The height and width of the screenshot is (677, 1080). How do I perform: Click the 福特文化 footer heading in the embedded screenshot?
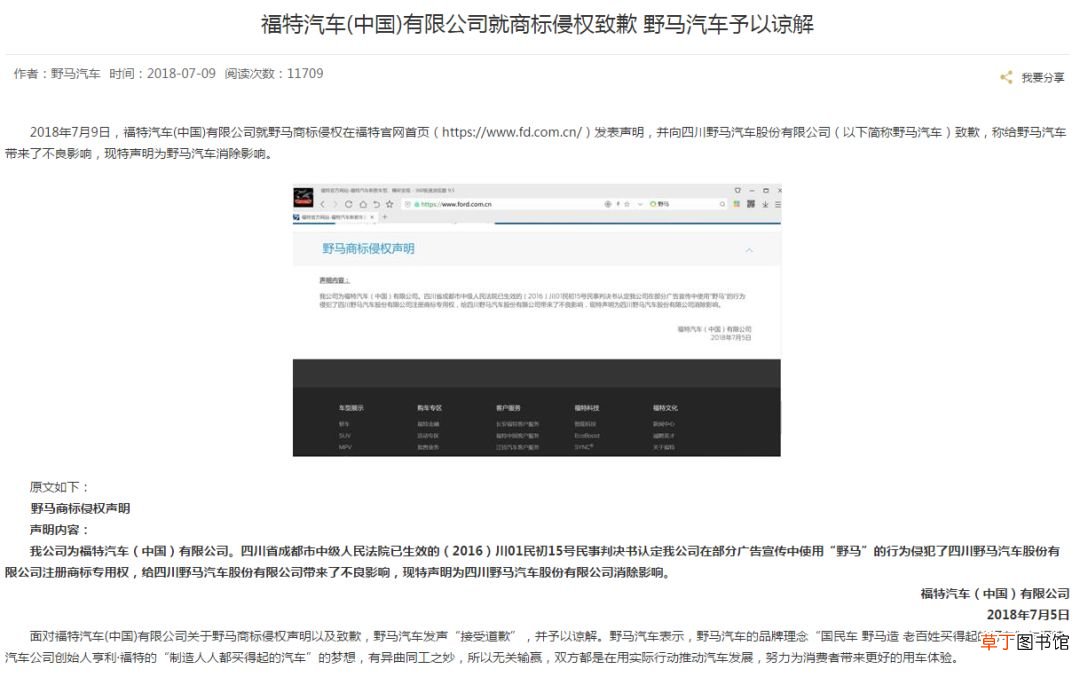click(x=665, y=408)
